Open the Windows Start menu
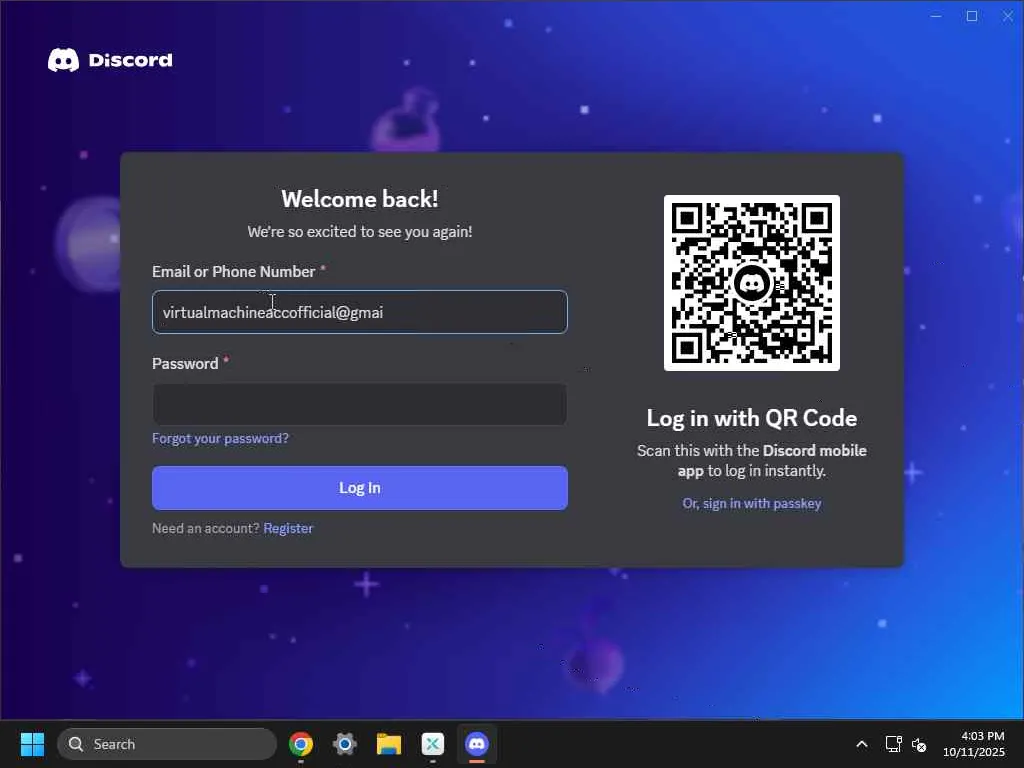 point(32,744)
